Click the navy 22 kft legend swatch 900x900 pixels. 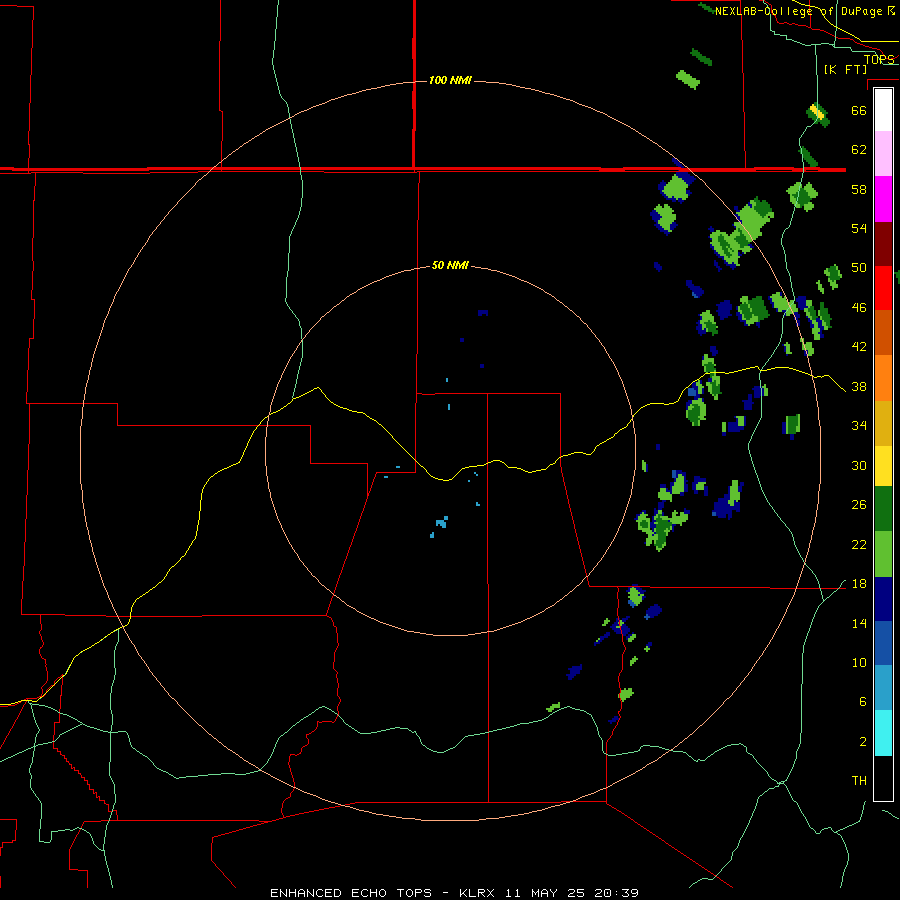pos(883,599)
